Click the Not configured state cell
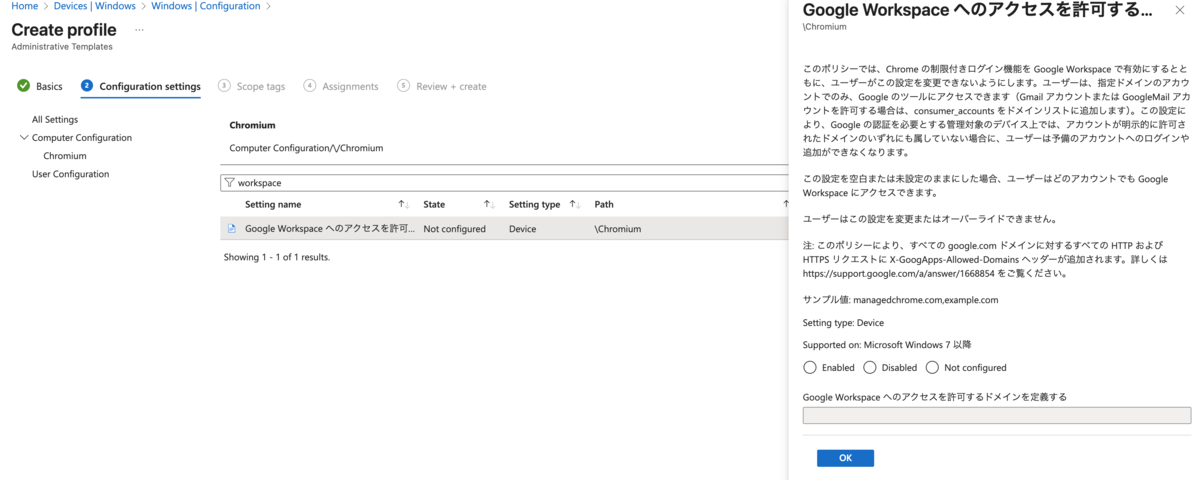Image resolution: width=1200 pixels, height=480 pixels. pos(454,229)
